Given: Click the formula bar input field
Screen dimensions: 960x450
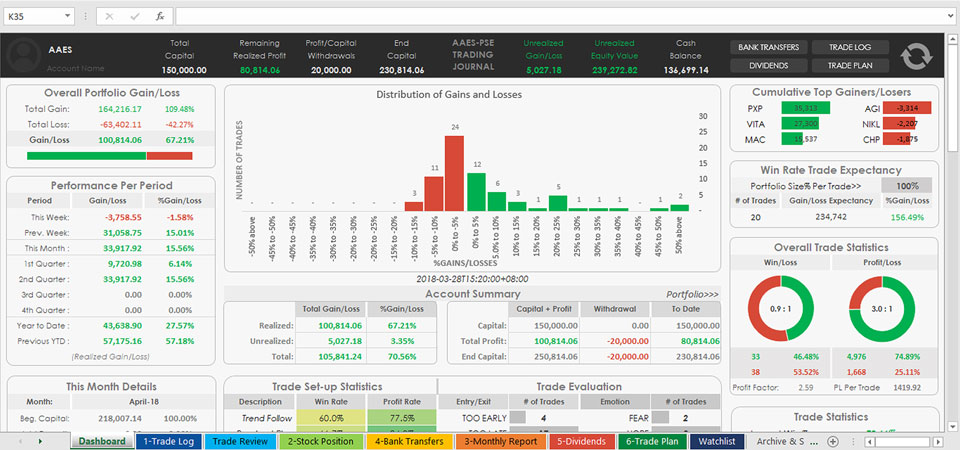Looking at the screenshot, I should point(560,17).
